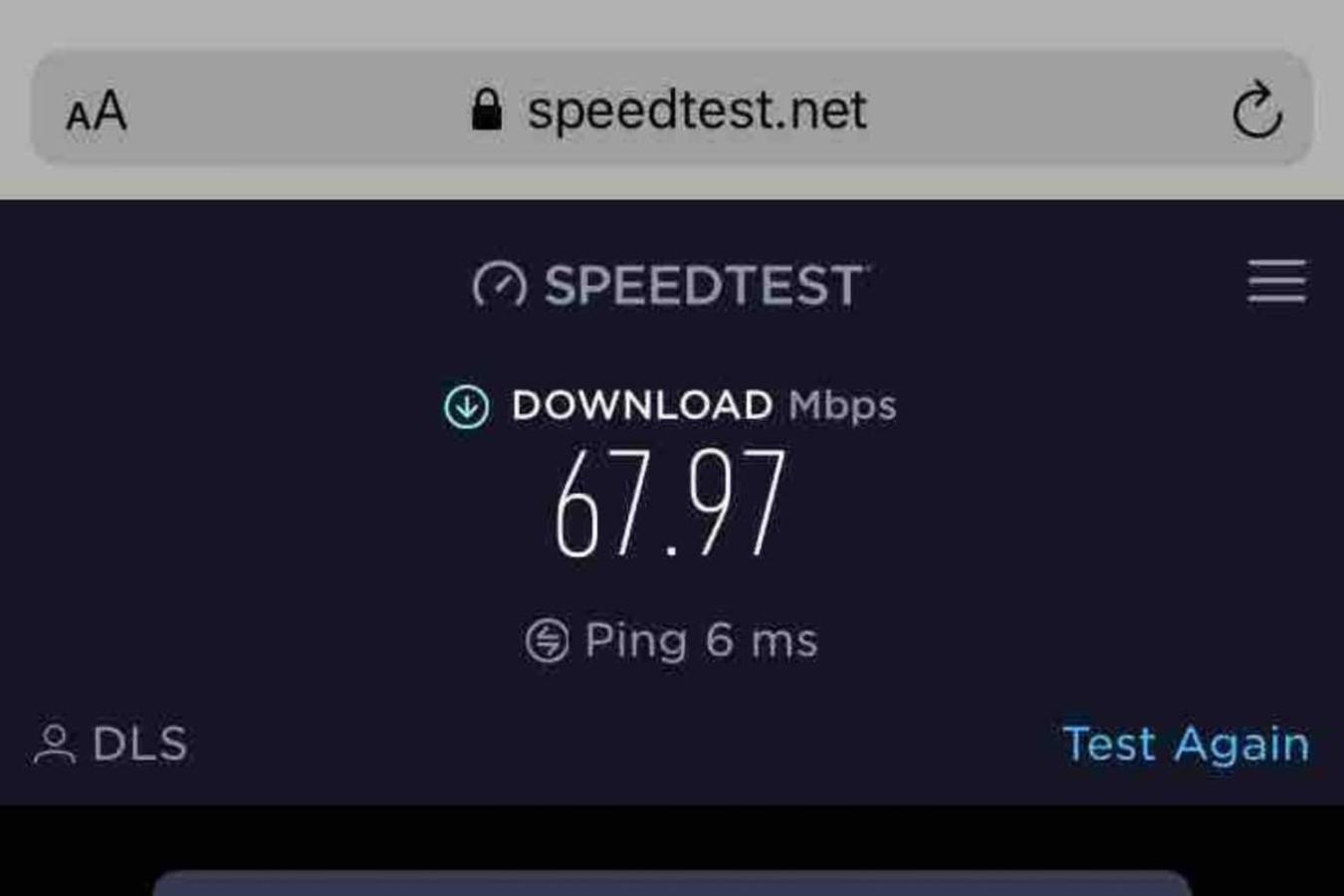Click the download arrow icon
Viewport: 1344px width, 896px height.
(466, 406)
